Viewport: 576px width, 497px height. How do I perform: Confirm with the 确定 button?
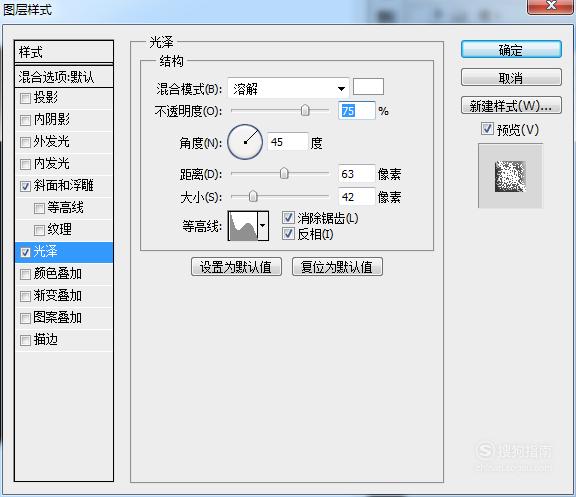tap(511, 50)
